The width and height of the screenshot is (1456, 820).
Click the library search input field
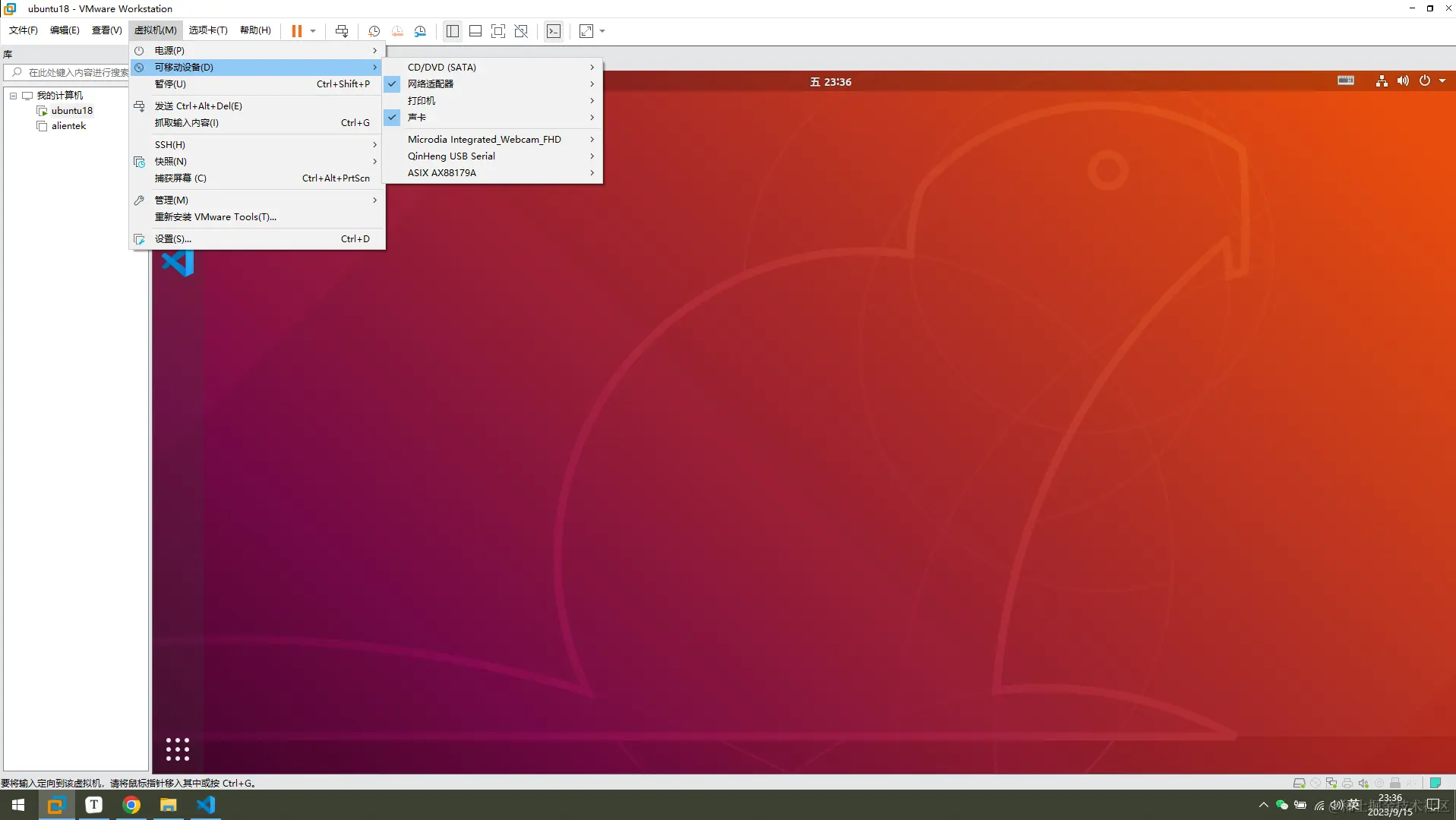pyautogui.click(x=68, y=72)
